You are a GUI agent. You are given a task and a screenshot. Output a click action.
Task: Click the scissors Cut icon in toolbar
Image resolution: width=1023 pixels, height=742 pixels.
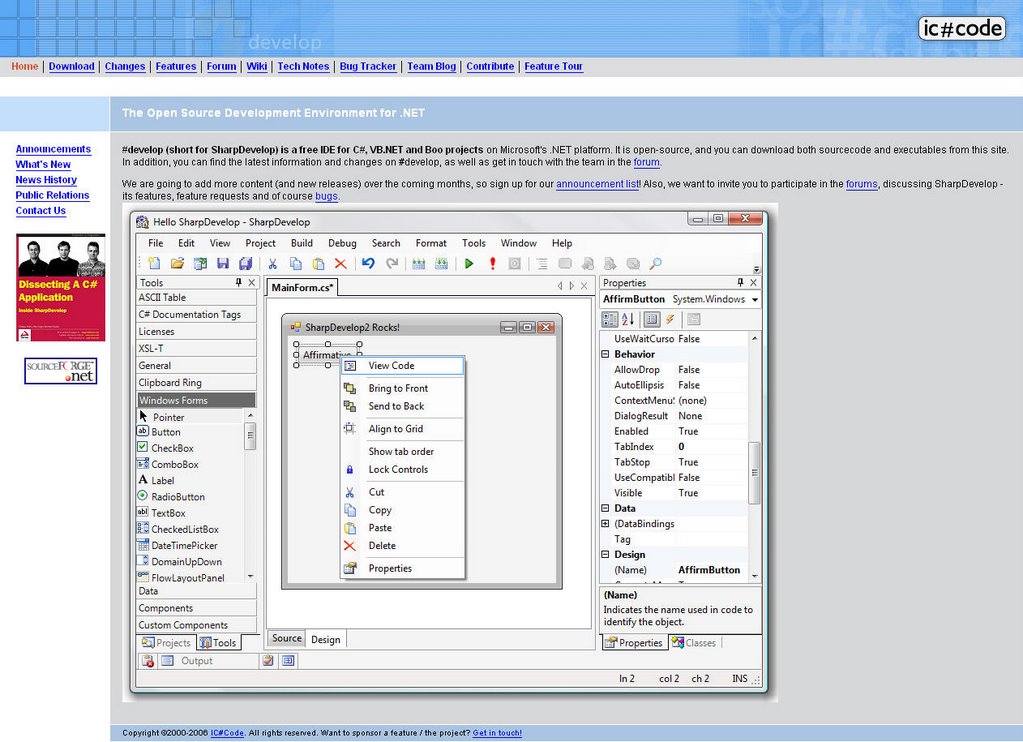(273, 264)
